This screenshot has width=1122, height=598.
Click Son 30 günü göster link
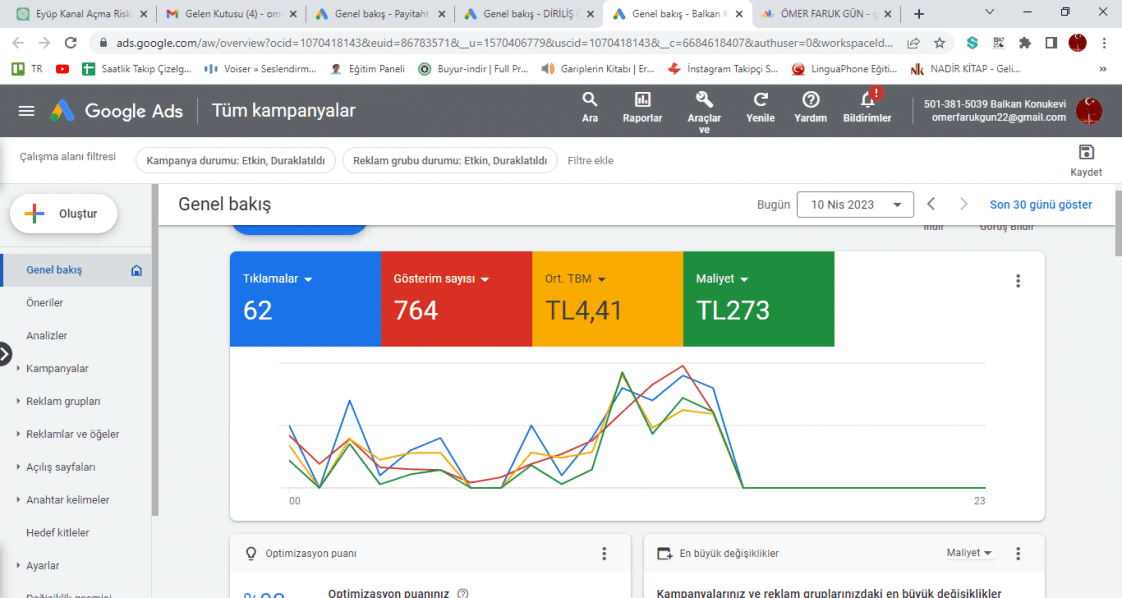point(1040,205)
